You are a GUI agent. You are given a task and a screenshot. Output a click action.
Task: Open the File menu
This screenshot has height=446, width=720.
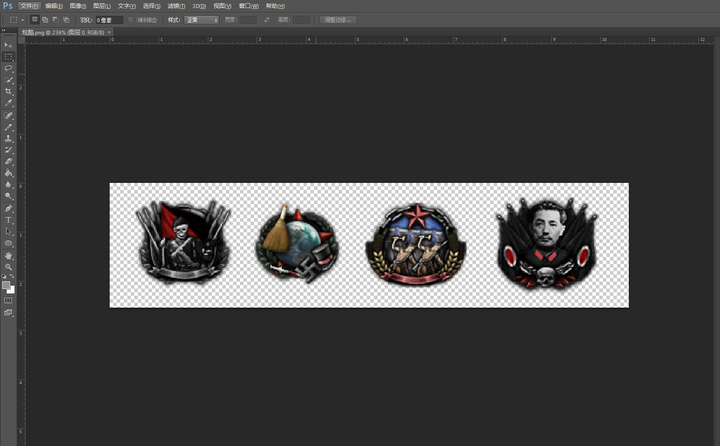coord(29,6)
